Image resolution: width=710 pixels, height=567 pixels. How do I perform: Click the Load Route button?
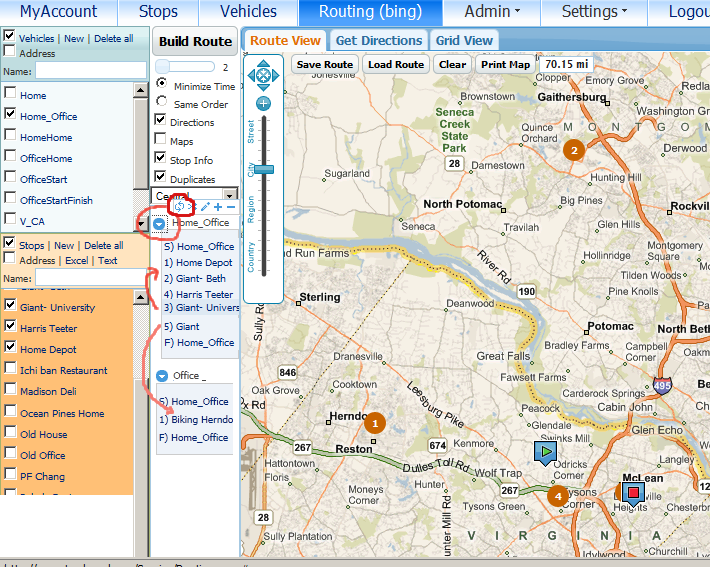pyautogui.click(x=396, y=64)
